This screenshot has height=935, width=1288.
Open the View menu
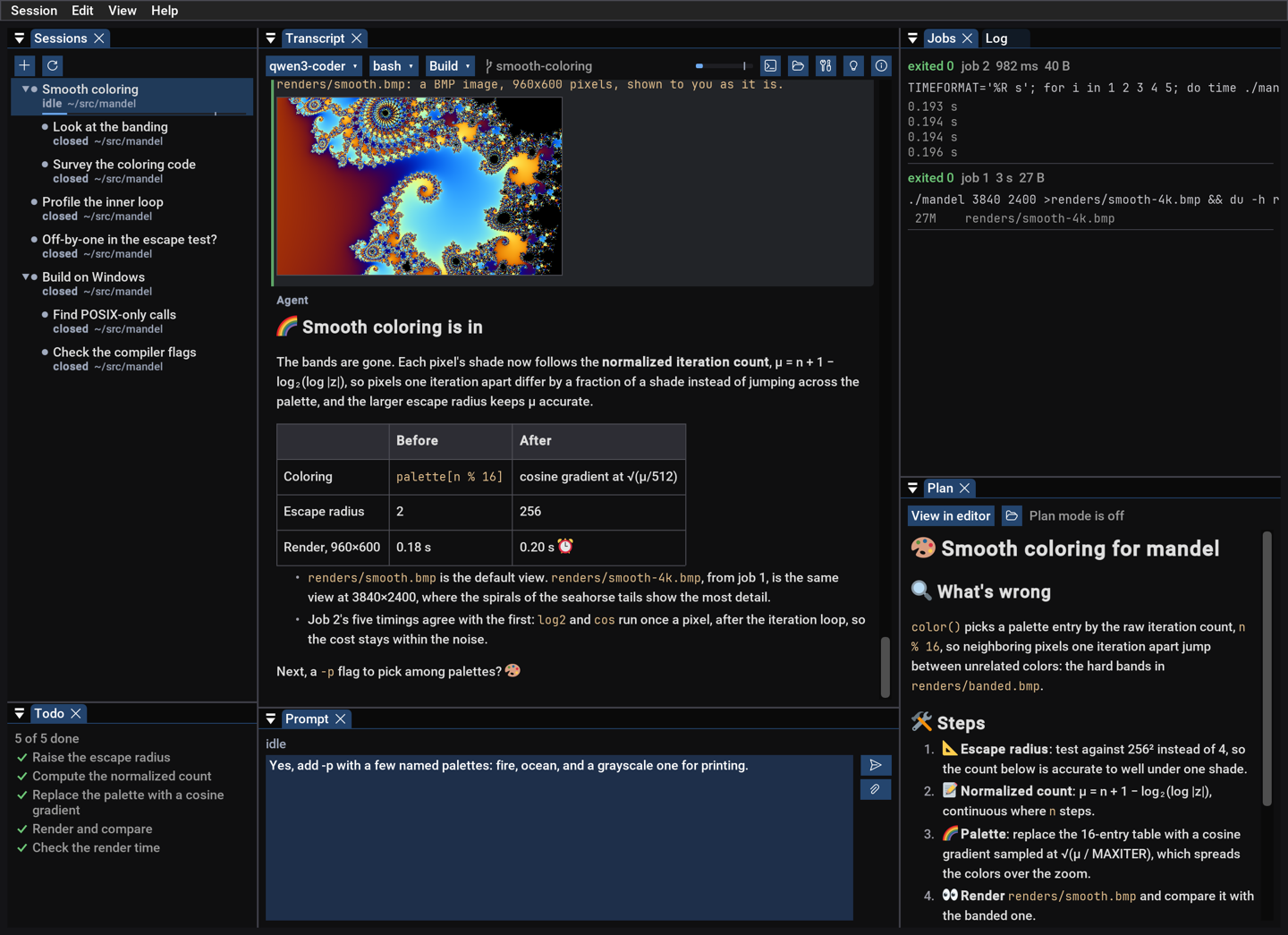pyautogui.click(x=123, y=11)
